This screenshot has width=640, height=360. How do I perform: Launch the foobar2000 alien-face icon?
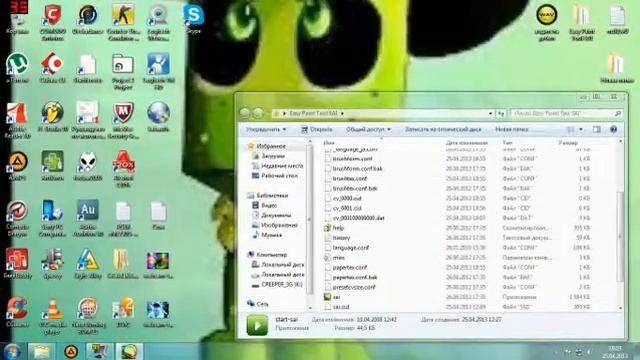pyautogui.click(x=88, y=165)
